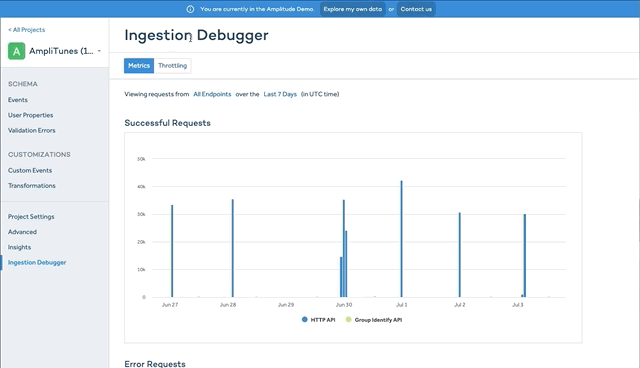The image size is (640, 368).
Task: Click the Ingestion Debugger page title
Action: [196, 35]
